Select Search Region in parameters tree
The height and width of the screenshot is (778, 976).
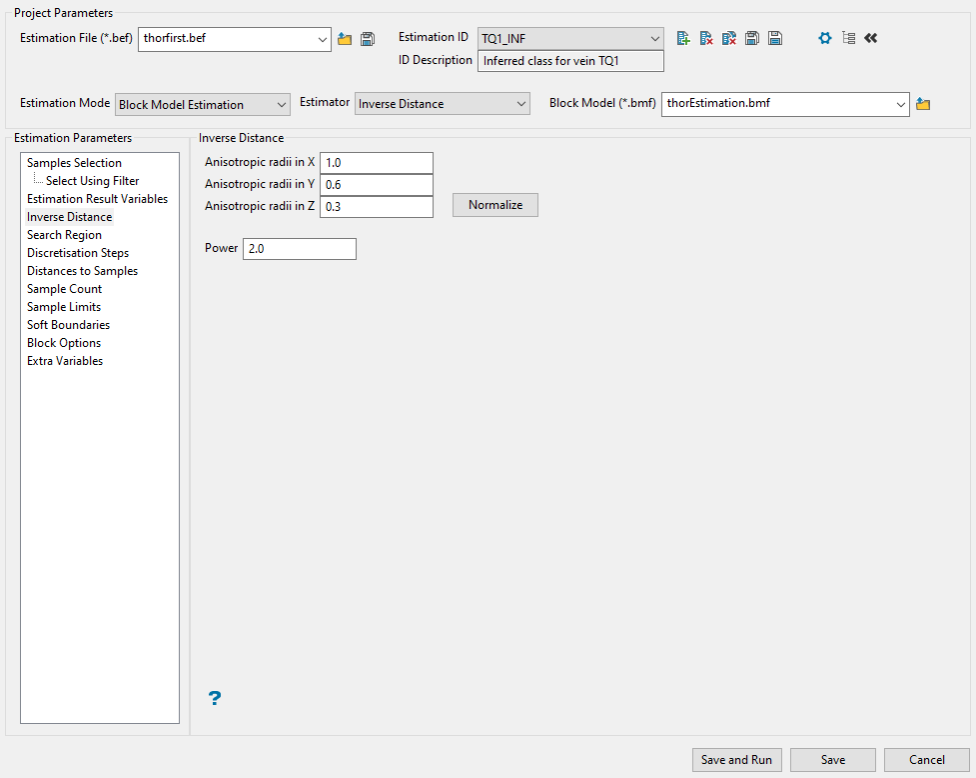[64, 235]
